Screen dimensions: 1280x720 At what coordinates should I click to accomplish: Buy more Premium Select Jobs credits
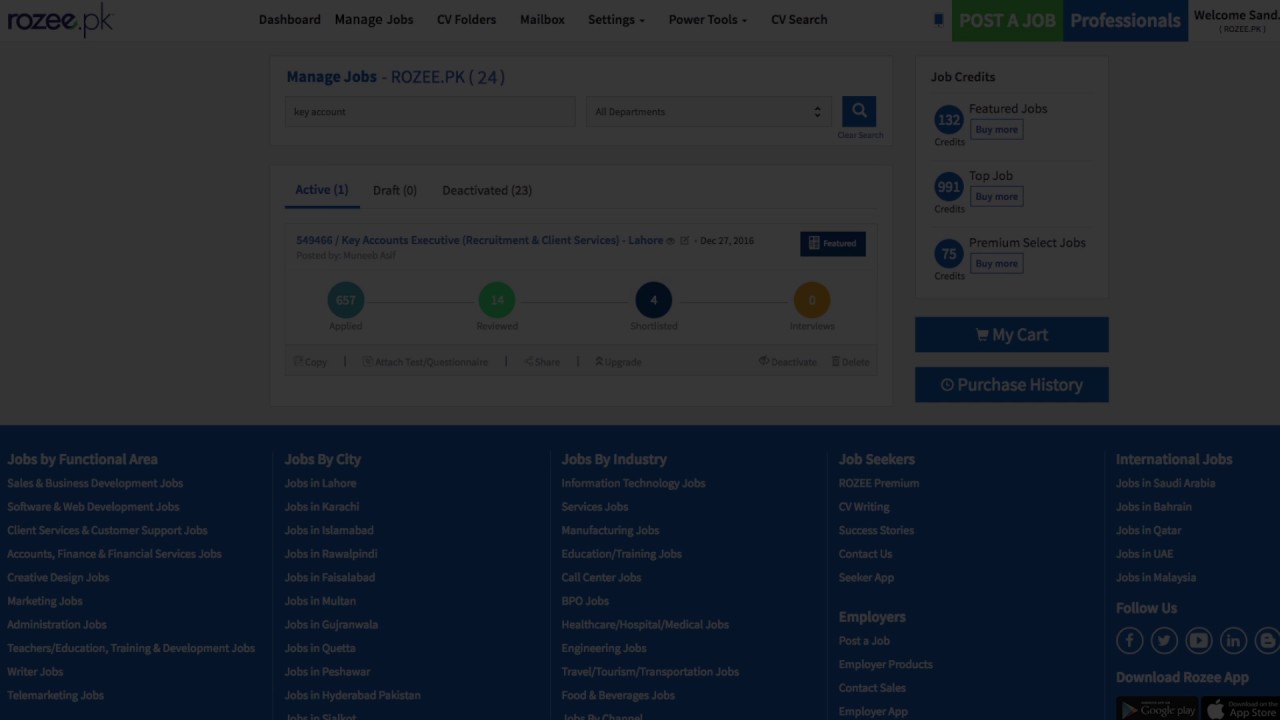click(x=996, y=264)
